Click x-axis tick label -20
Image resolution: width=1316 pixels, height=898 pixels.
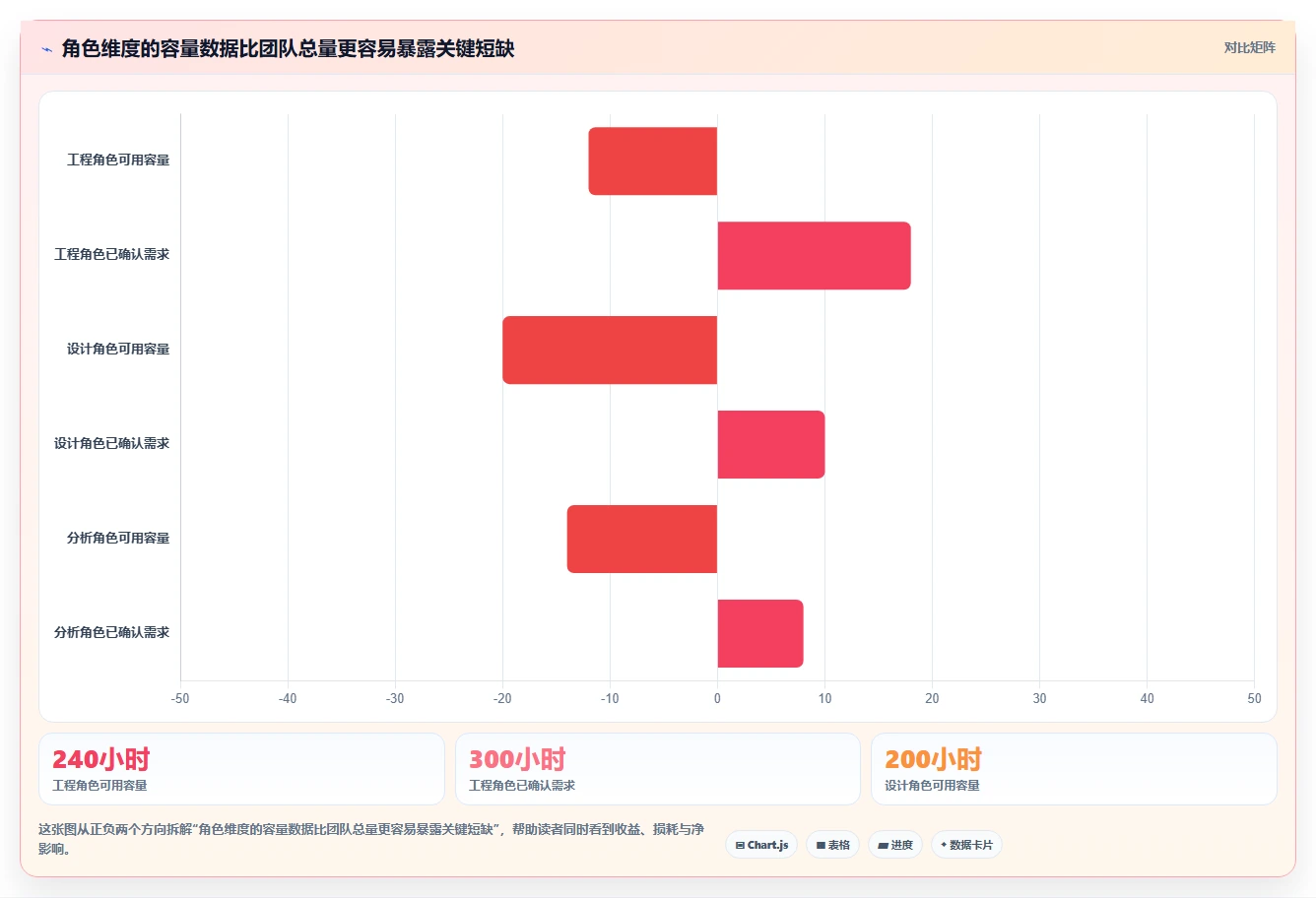tap(502, 698)
